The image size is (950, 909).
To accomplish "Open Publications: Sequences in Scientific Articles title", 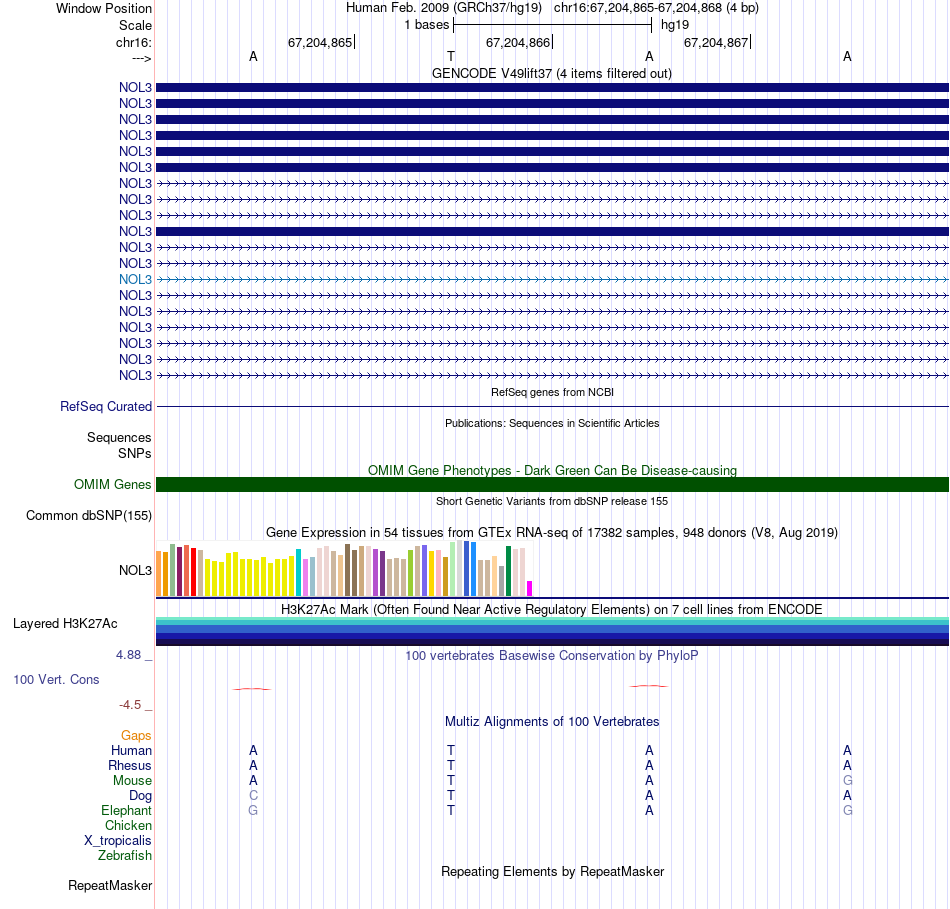I will [x=552, y=423].
